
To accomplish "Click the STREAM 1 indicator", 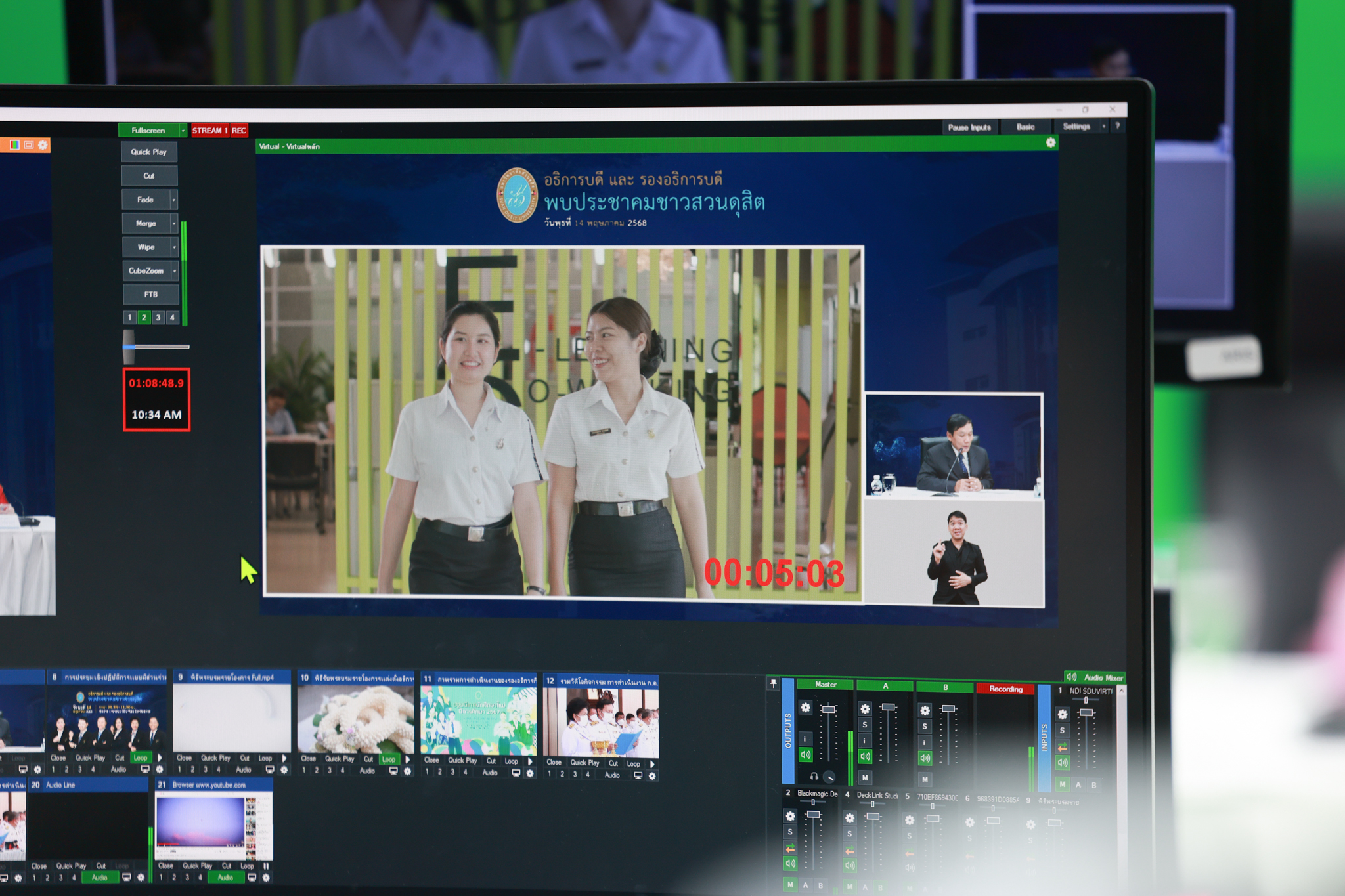I will pos(210,131).
